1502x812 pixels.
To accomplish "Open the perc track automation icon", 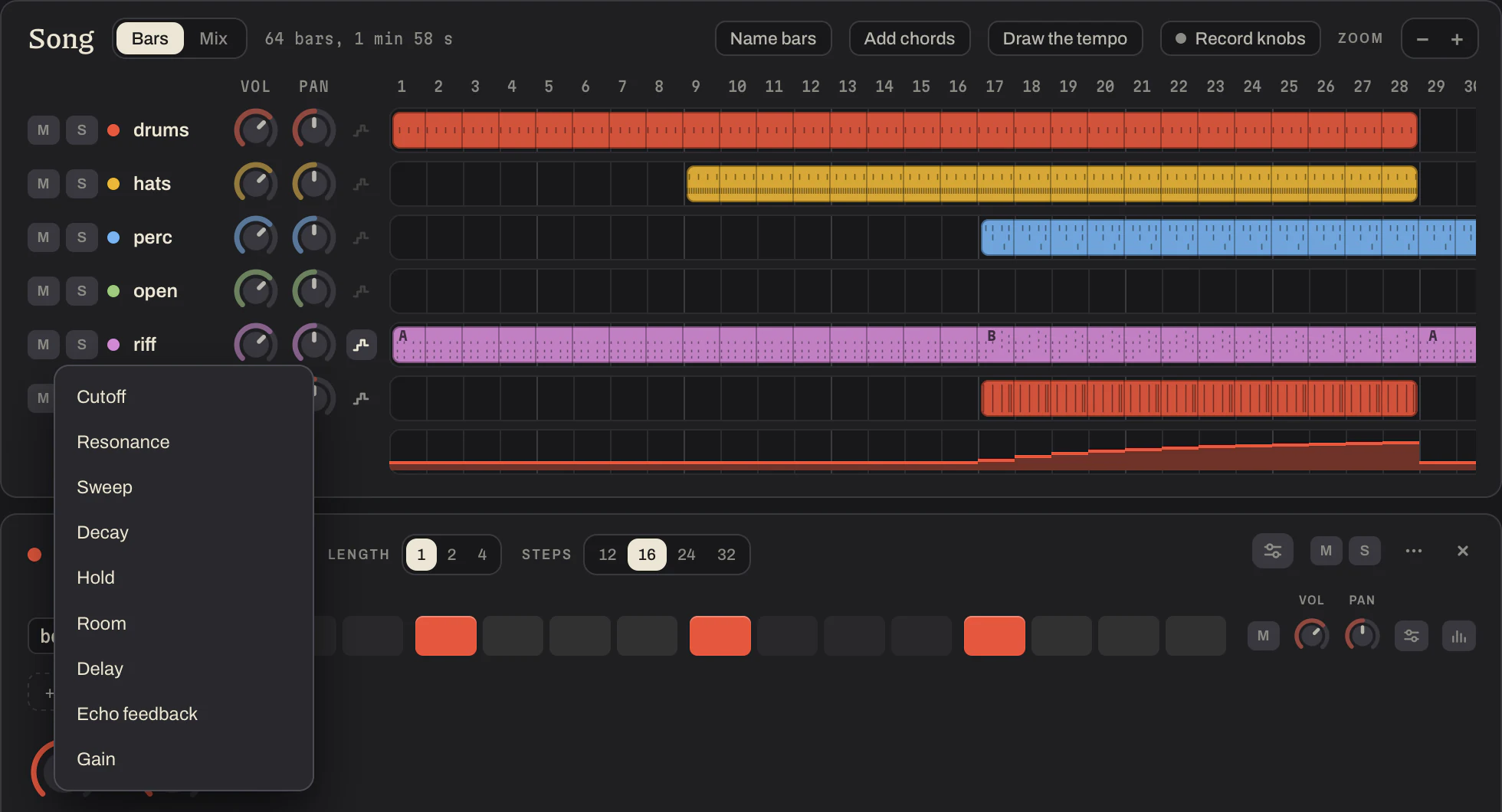I will tap(361, 237).
